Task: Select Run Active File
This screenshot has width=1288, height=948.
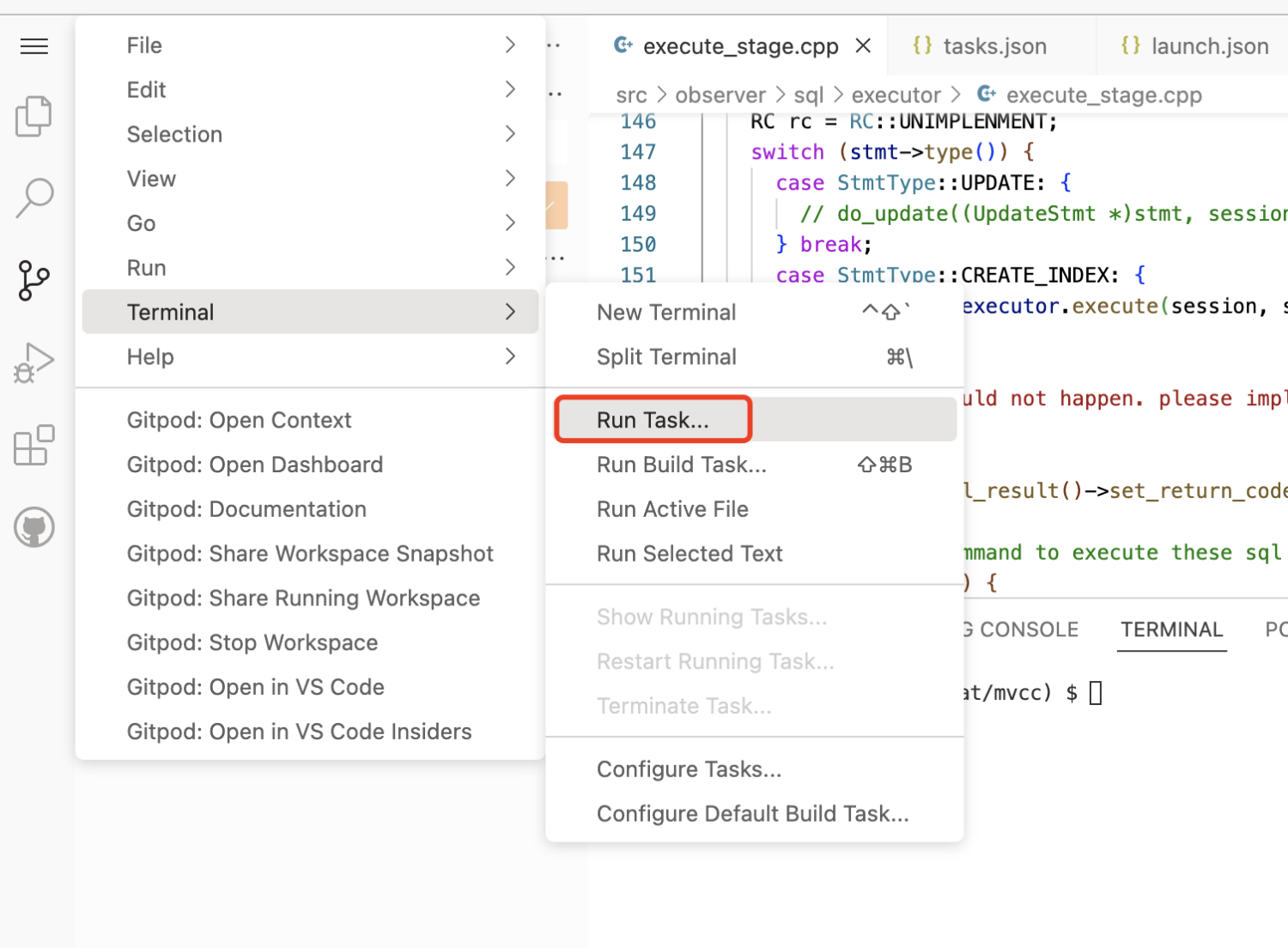Action: point(755,509)
